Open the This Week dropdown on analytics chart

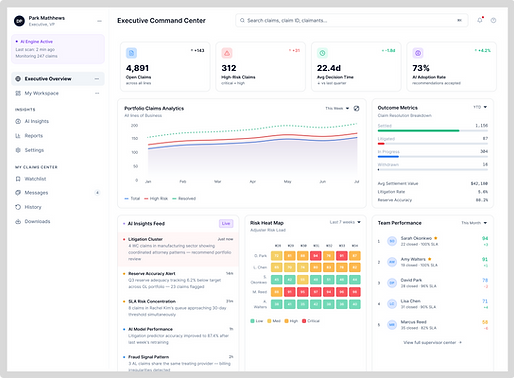[x=337, y=108]
